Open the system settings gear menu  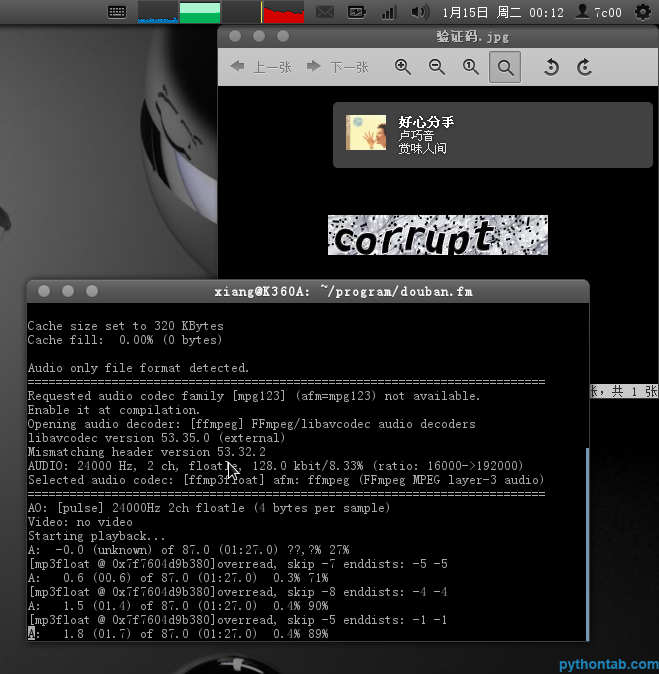pos(643,12)
